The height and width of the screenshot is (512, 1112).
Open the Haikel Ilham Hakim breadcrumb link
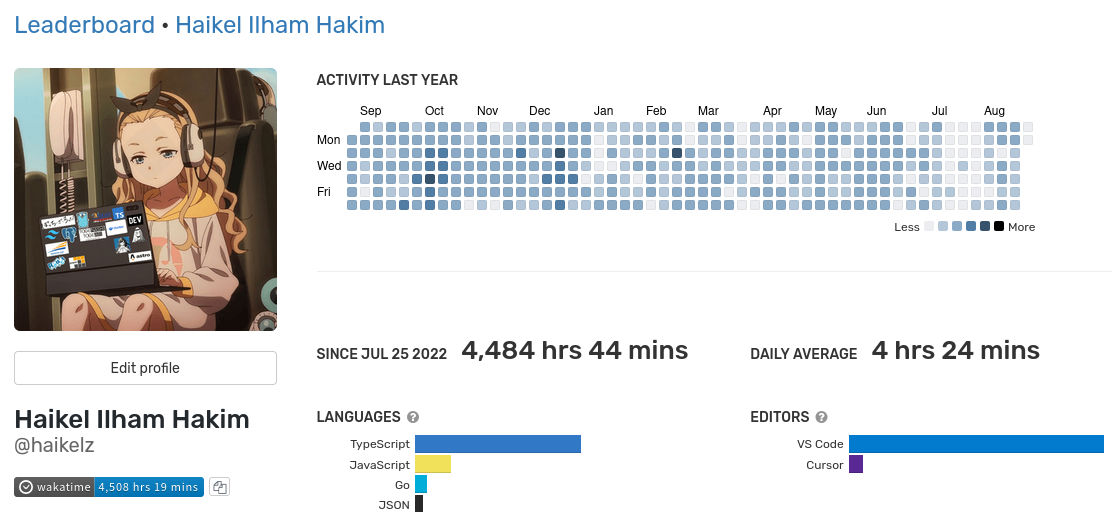pos(280,26)
